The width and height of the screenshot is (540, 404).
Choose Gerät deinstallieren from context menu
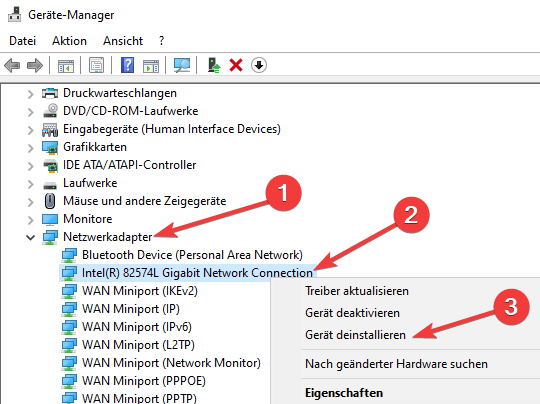(x=355, y=335)
